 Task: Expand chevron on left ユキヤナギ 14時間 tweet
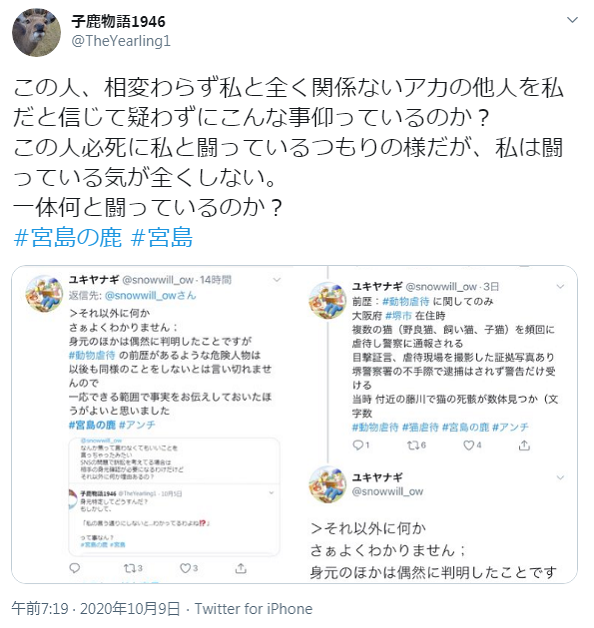pyautogui.click(x=277, y=280)
